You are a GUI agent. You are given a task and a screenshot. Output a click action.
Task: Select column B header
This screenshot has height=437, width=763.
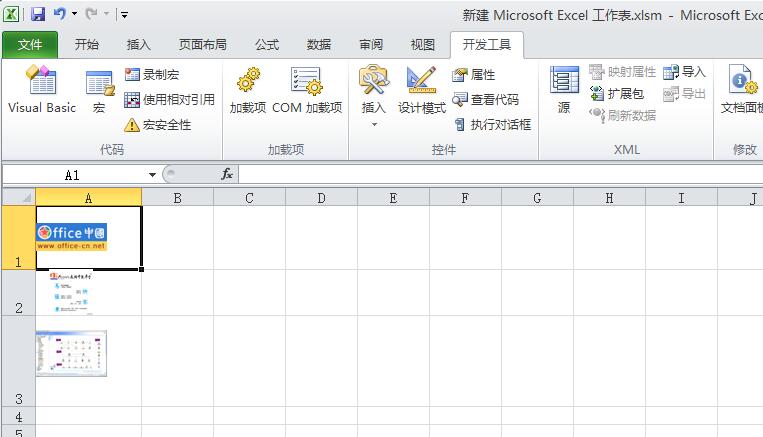click(178, 198)
